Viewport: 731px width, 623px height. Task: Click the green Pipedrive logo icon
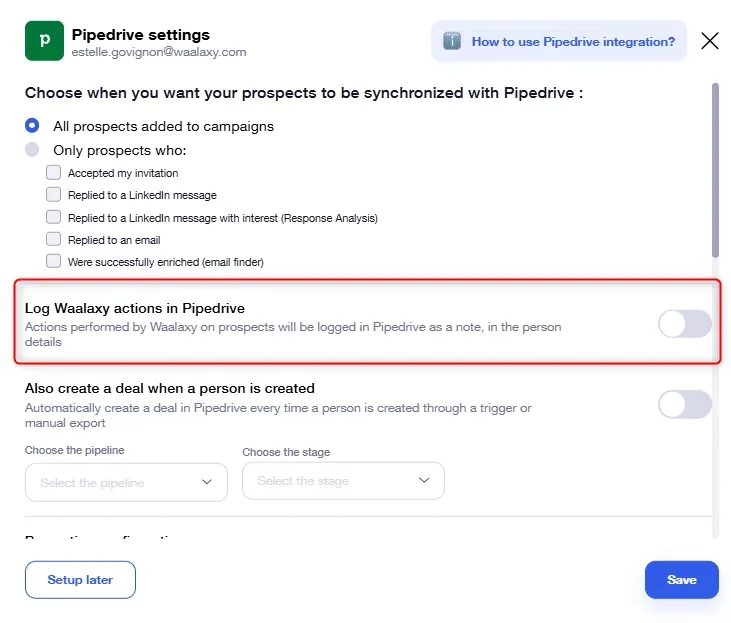[x=44, y=41]
